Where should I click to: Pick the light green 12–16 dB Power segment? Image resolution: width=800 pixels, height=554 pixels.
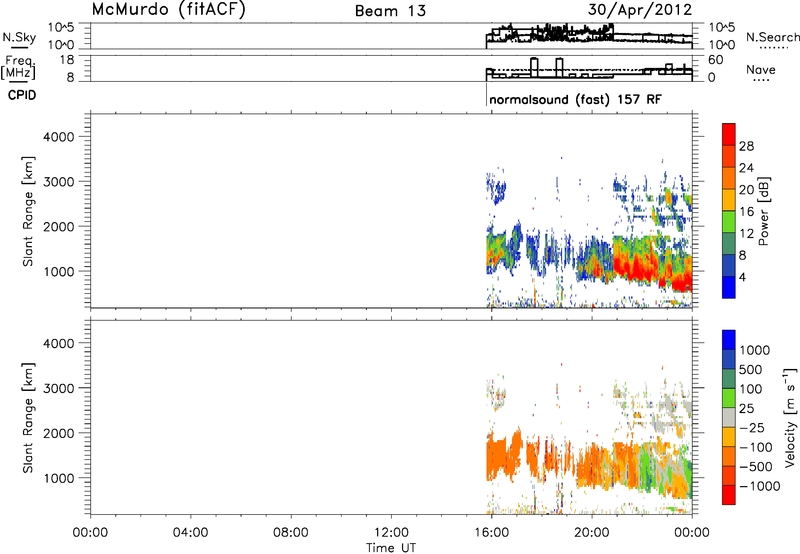pyautogui.click(x=729, y=222)
